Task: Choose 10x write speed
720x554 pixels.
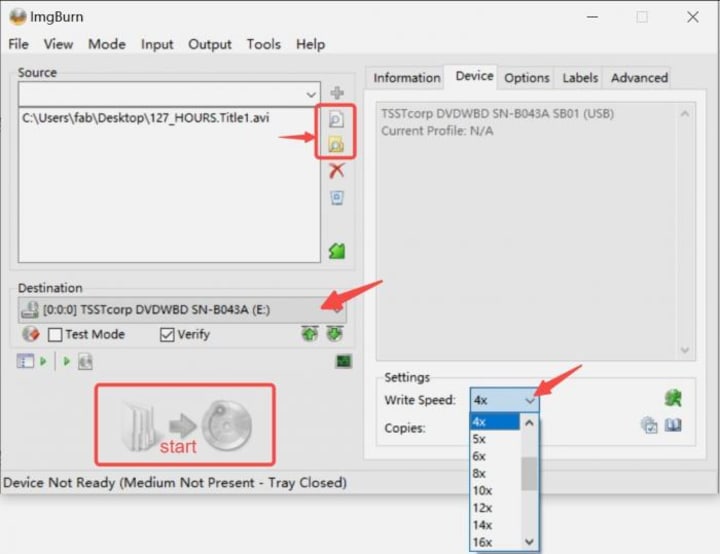Action: (495, 491)
